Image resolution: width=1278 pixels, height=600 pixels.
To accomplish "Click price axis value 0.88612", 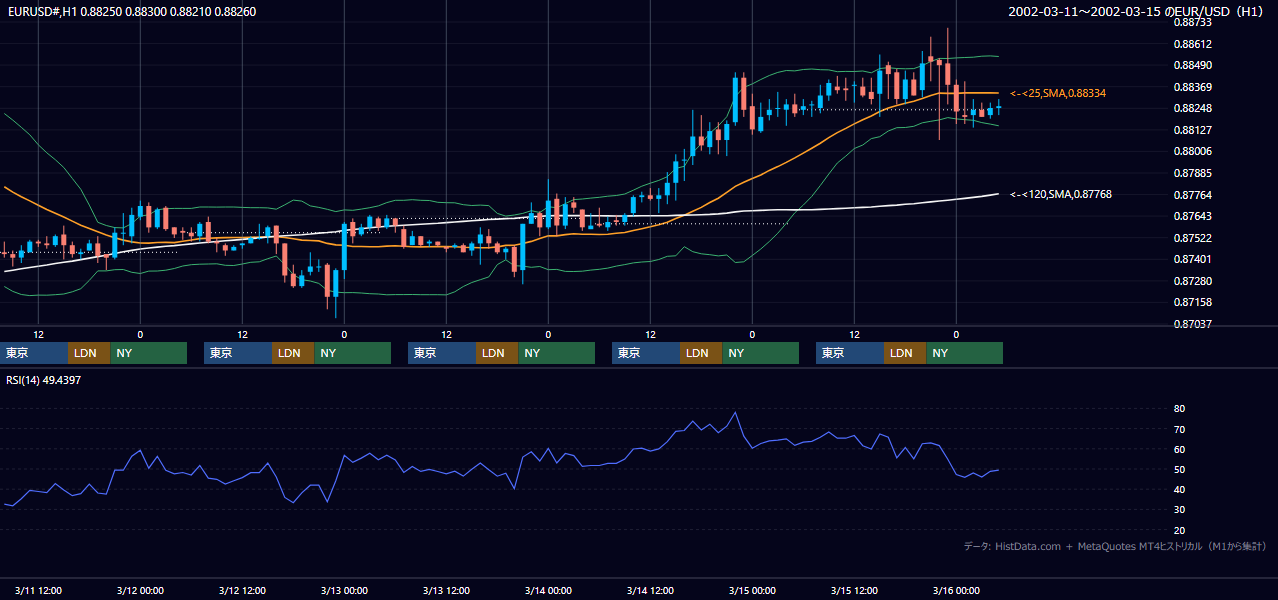I will point(1194,44).
